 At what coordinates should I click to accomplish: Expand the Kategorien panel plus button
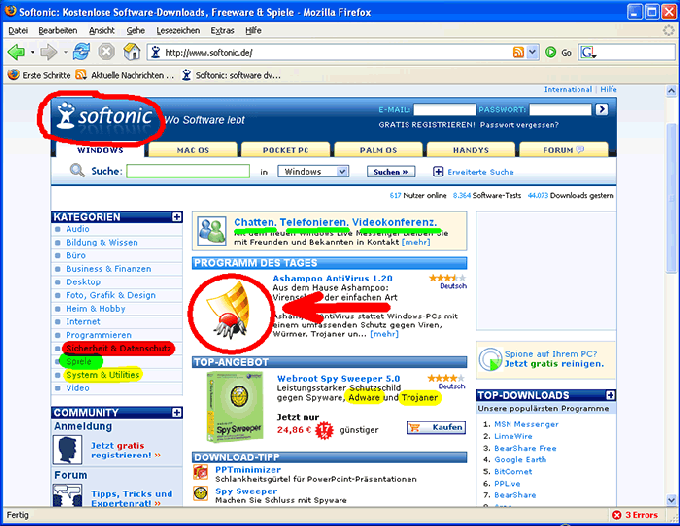click(177, 217)
